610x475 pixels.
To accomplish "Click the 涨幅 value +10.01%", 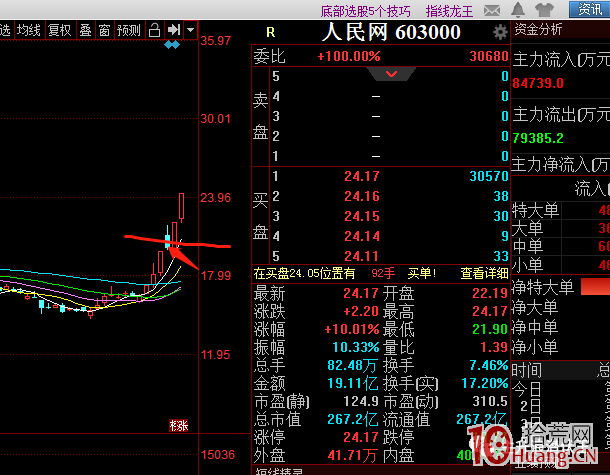I will [x=352, y=329].
